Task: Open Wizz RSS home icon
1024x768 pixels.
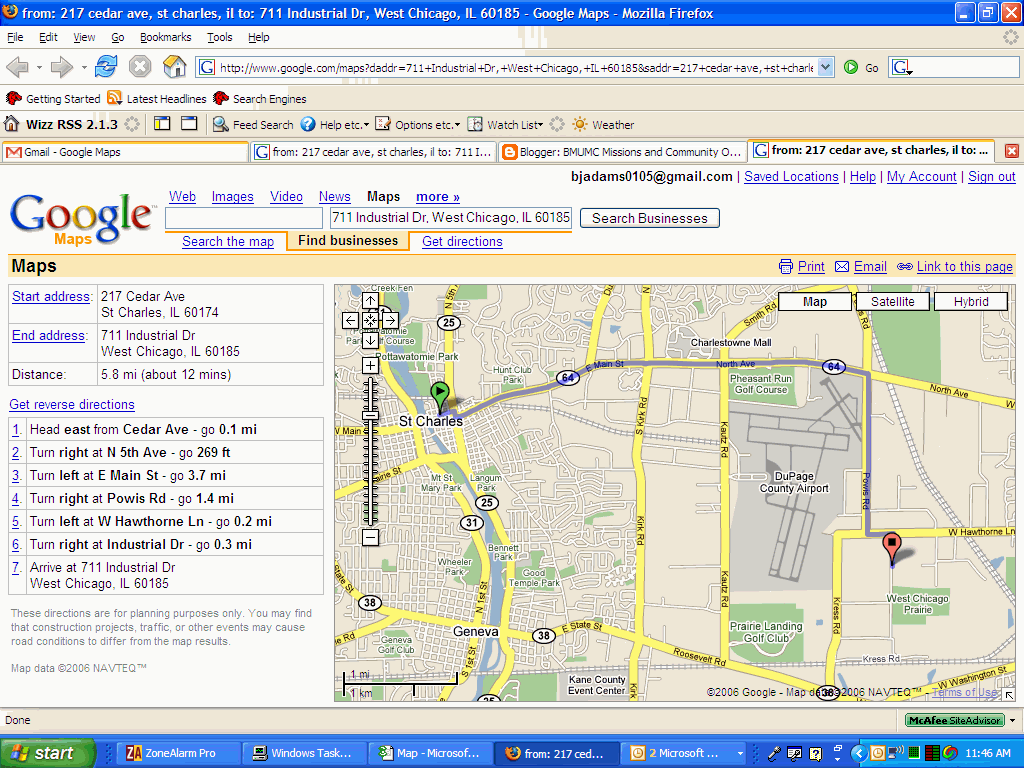Action: pyautogui.click(x=12, y=124)
